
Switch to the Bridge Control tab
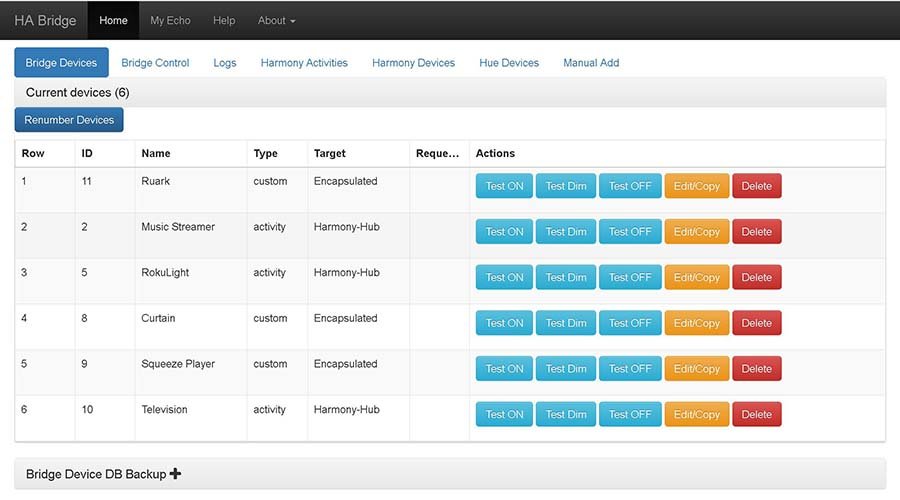155,62
